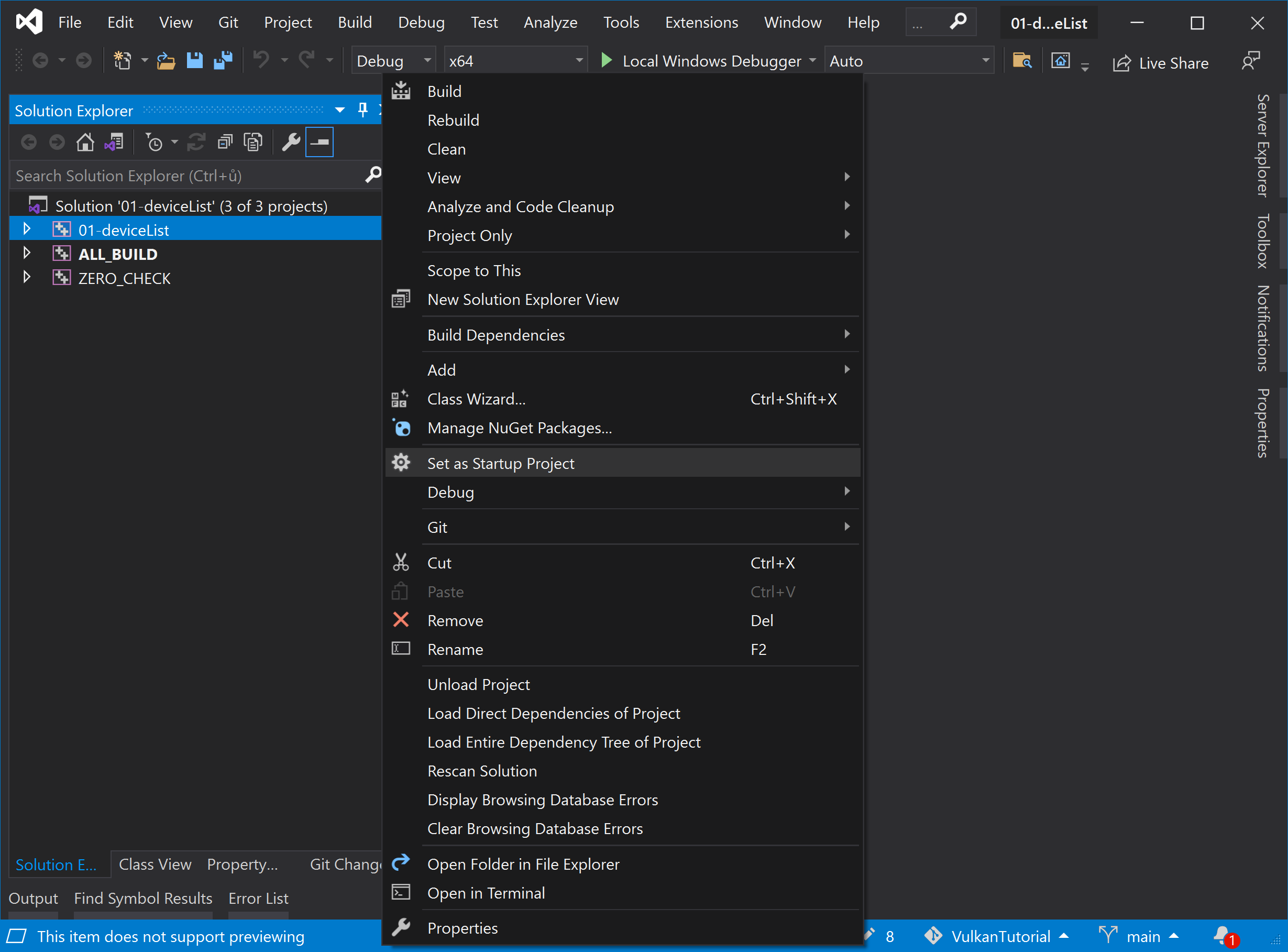The image size is (1288, 952).
Task: Click the Find in Files toolbar icon
Action: pyautogui.click(x=1022, y=60)
